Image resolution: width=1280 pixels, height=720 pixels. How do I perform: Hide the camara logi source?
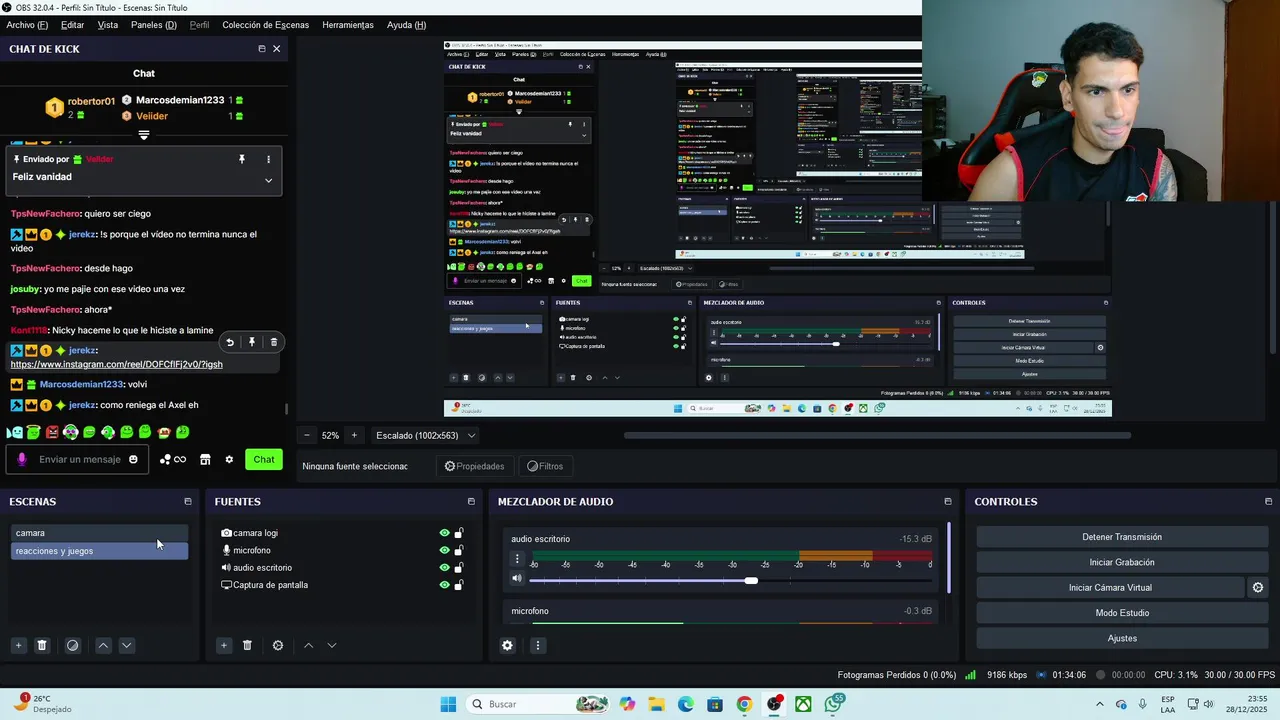click(x=444, y=533)
